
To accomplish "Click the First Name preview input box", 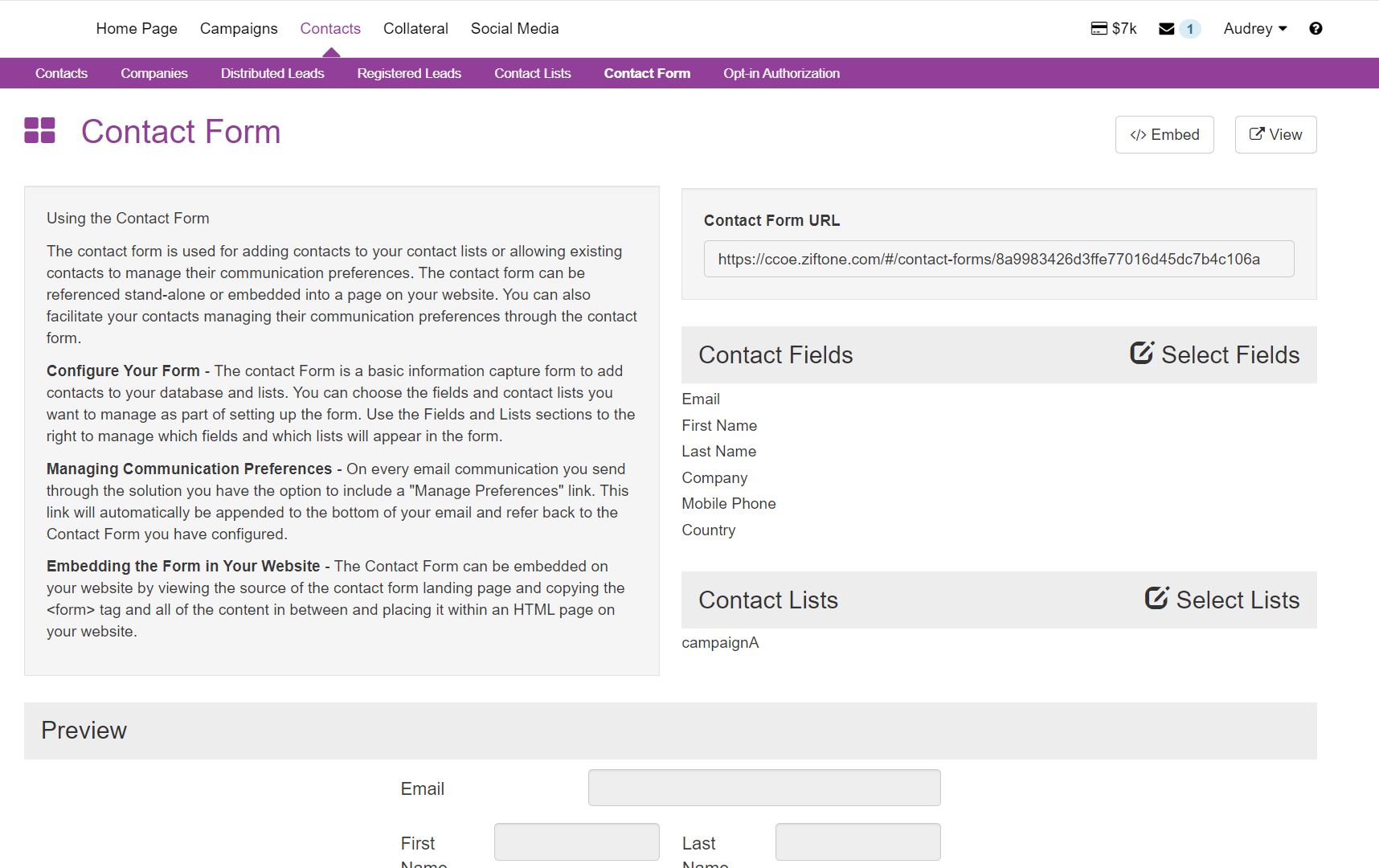I will pos(576,841).
